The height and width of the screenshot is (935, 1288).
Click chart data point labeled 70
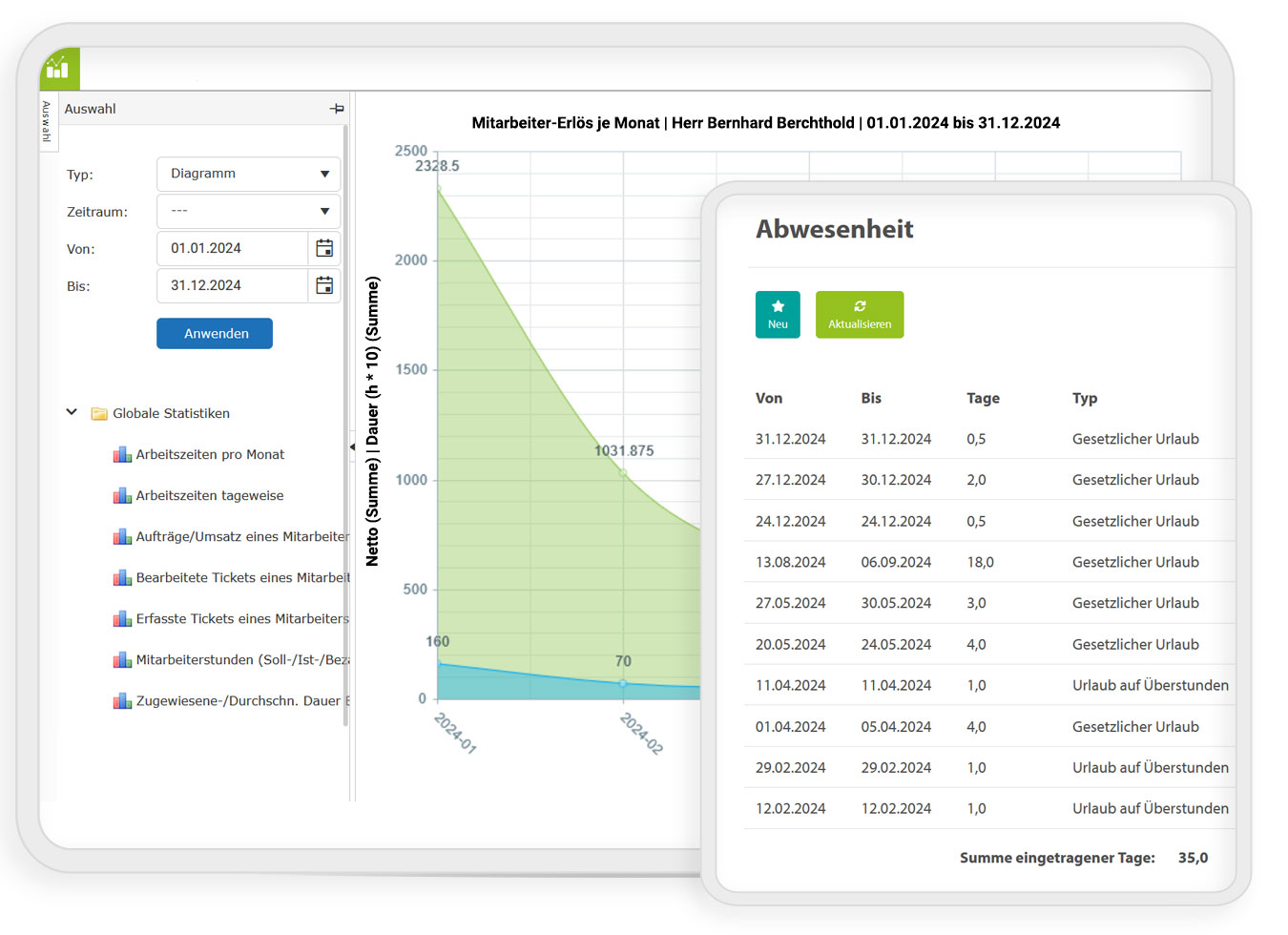[623, 683]
